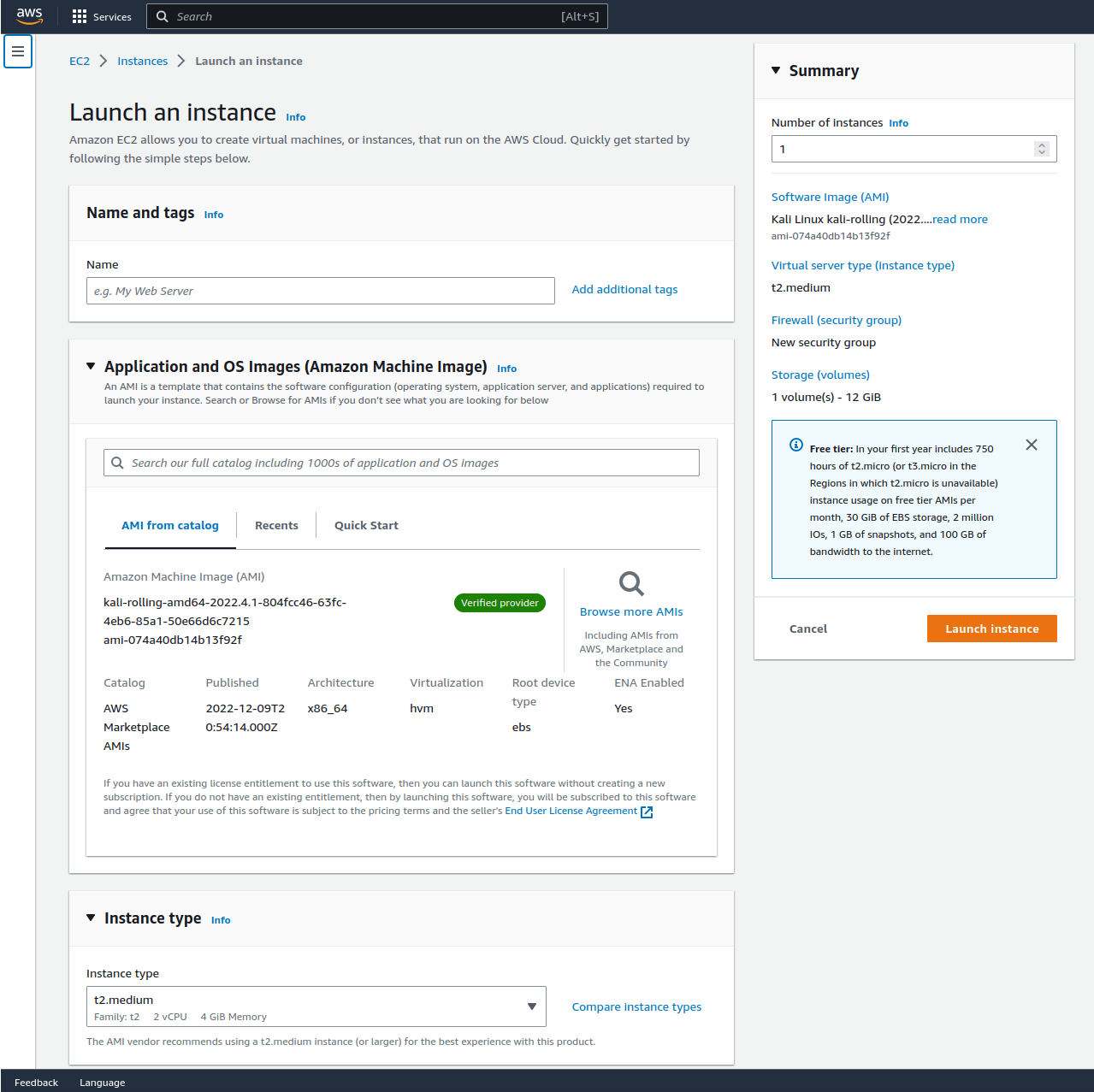Go to Instances in the breadcrumb
Screen dimensions: 1094x1092
click(142, 61)
